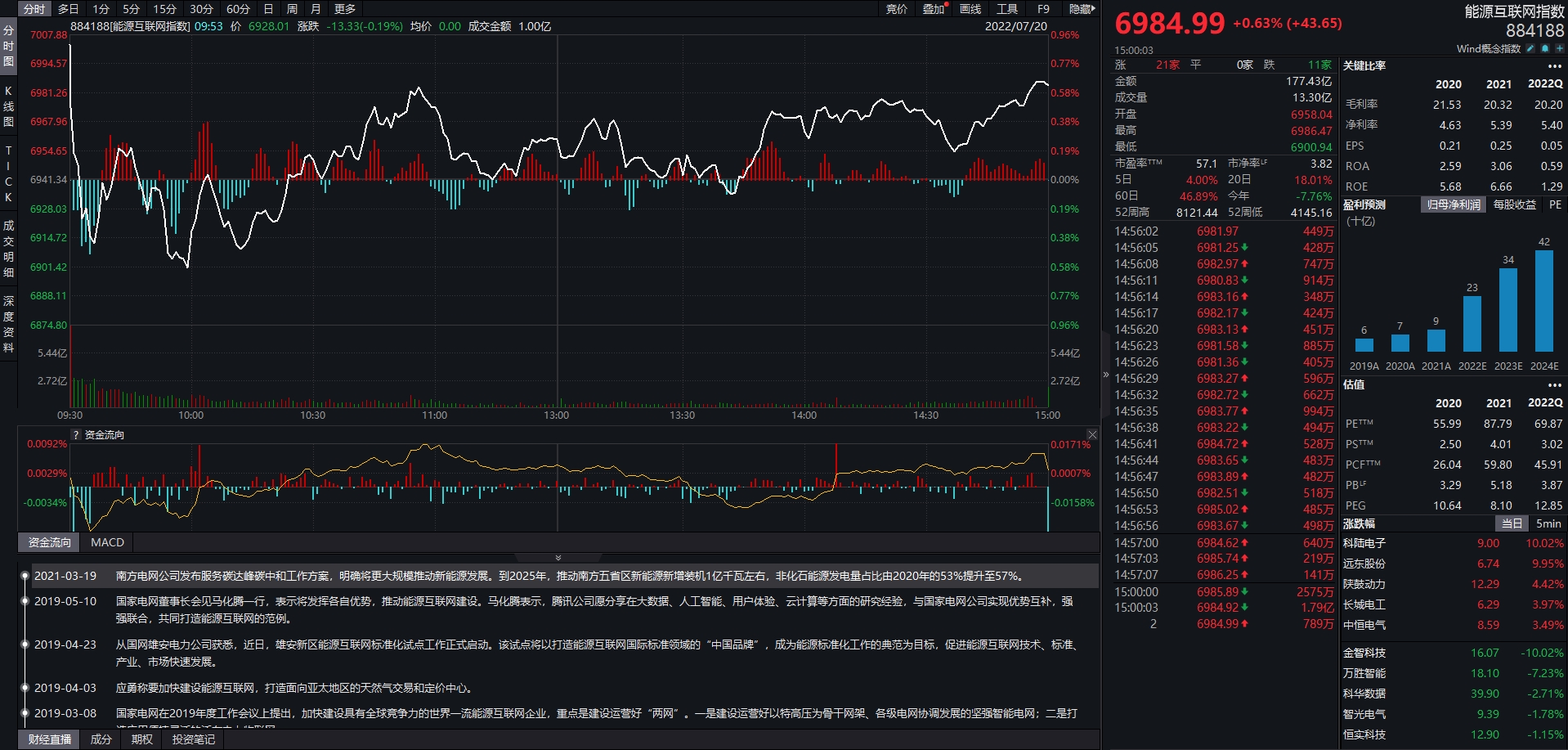Viewport: 1568px width, 750px height.
Task: Open 陕鼓动力 stock row
Action: tap(1454, 584)
